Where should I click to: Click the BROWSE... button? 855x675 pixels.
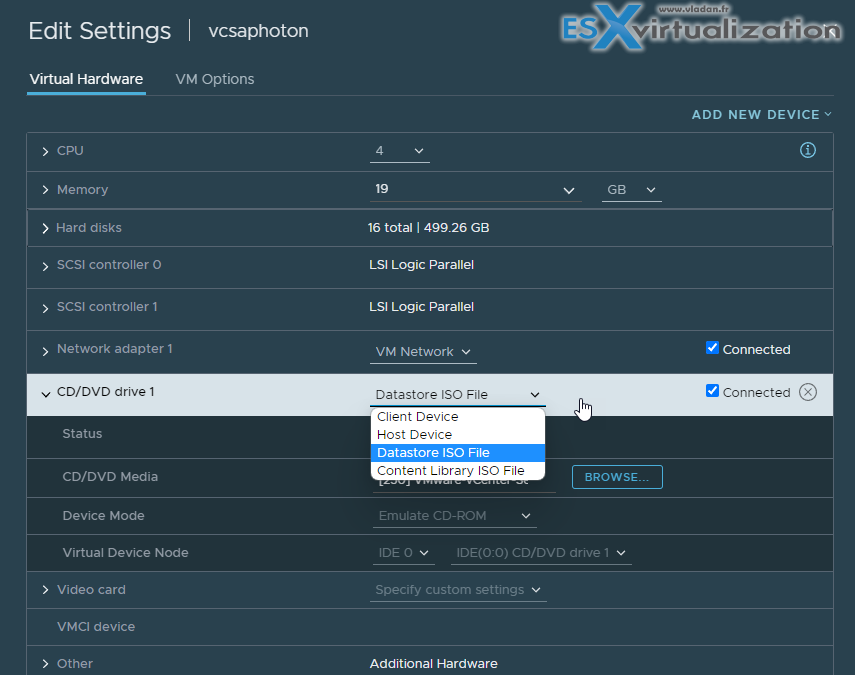(617, 477)
